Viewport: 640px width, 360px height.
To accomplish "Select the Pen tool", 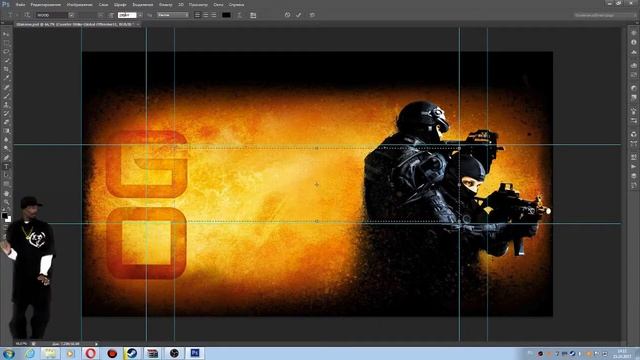I will tap(7, 158).
